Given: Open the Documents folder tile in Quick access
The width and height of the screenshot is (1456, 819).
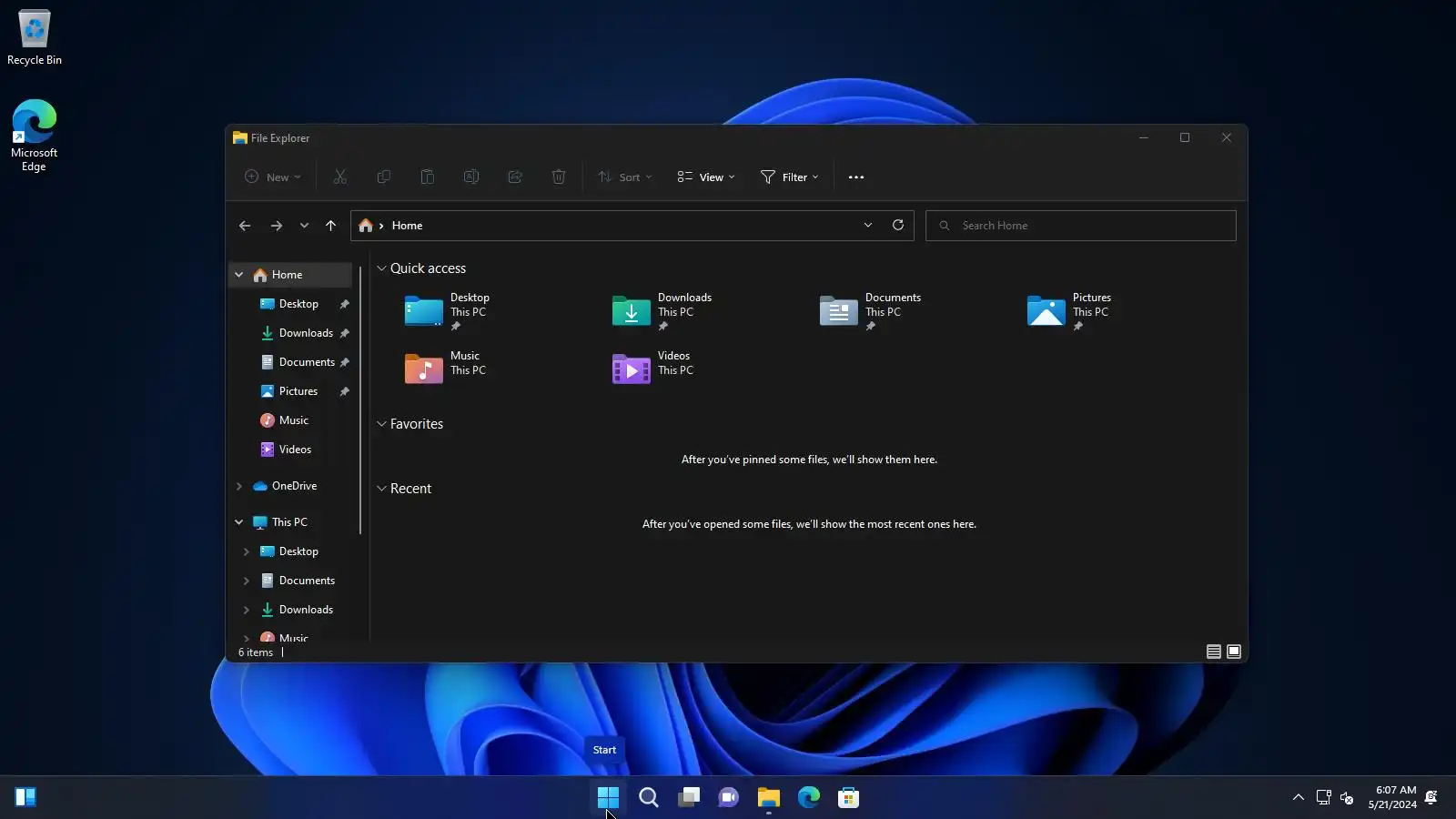Looking at the screenshot, I should pos(871,311).
